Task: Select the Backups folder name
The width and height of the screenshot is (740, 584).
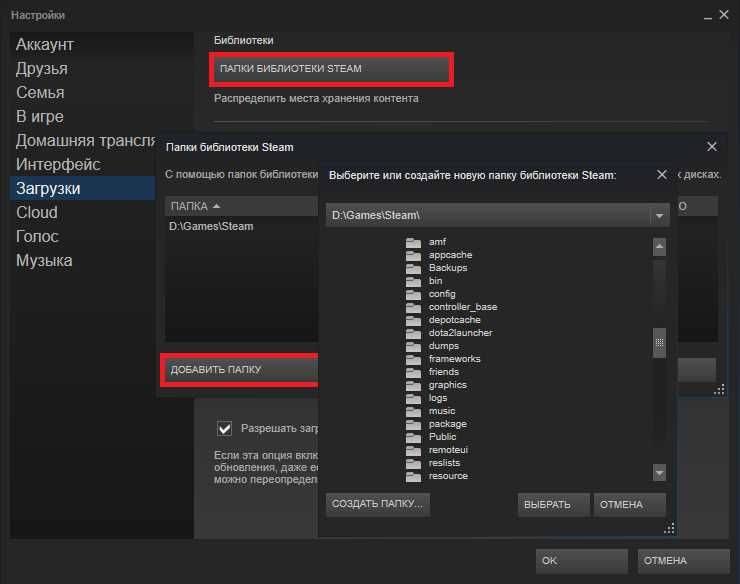Action: click(x=448, y=268)
